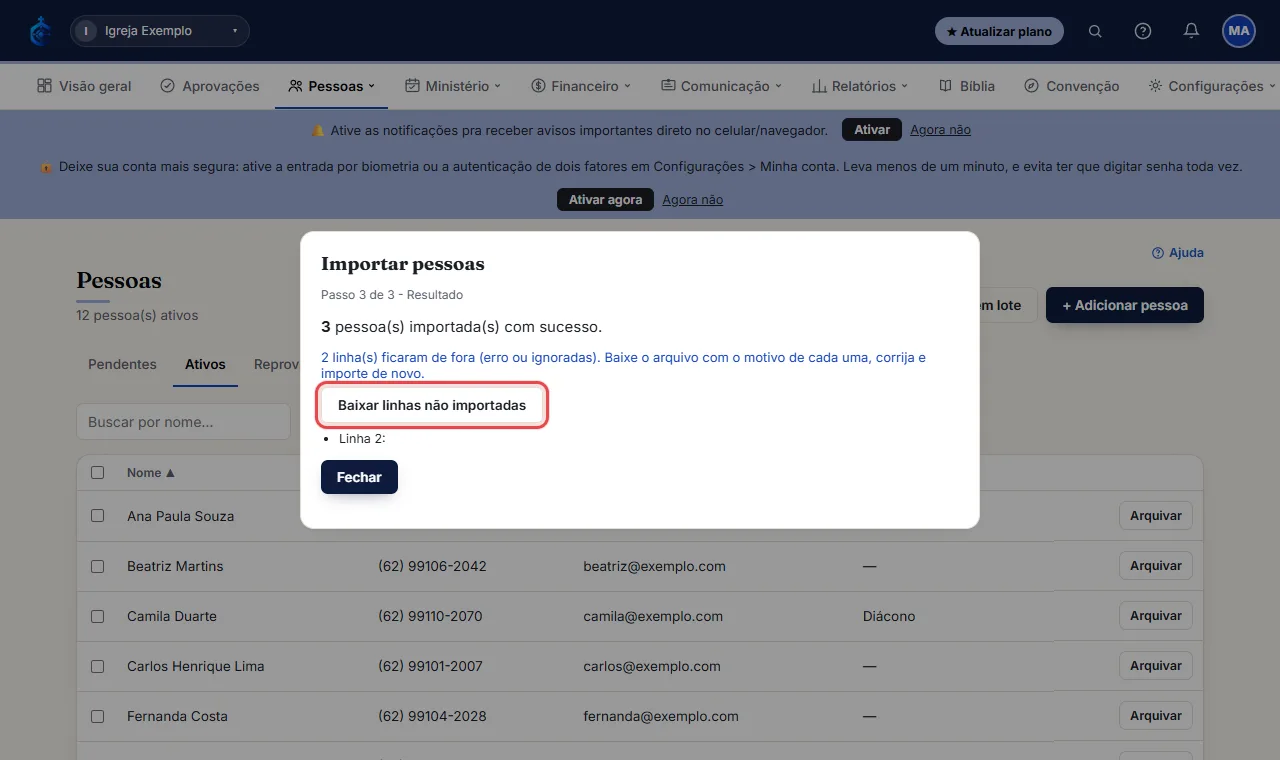Open the Relatórios dropdown menu
The height and width of the screenshot is (760, 1280).
[860, 86]
